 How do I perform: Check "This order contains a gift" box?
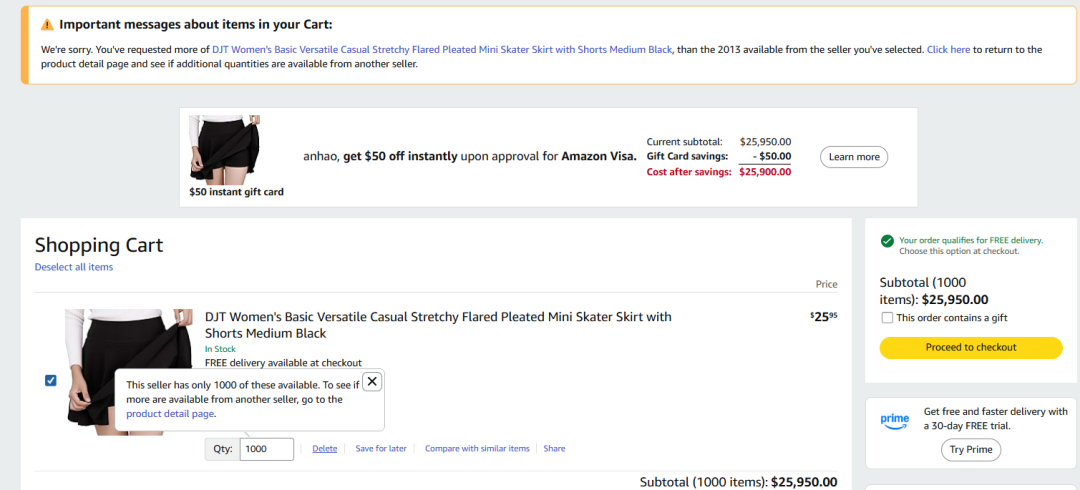click(887, 318)
